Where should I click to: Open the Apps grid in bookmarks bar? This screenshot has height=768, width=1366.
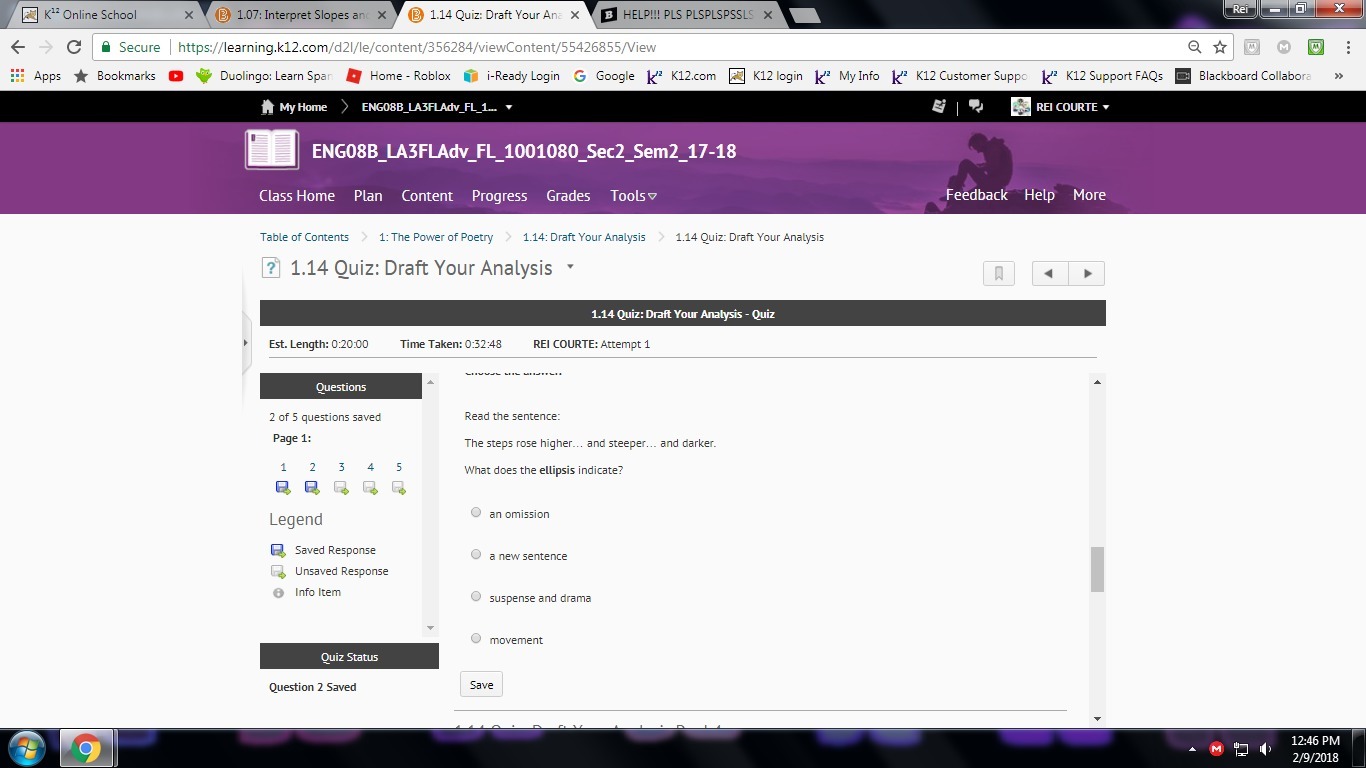17,76
